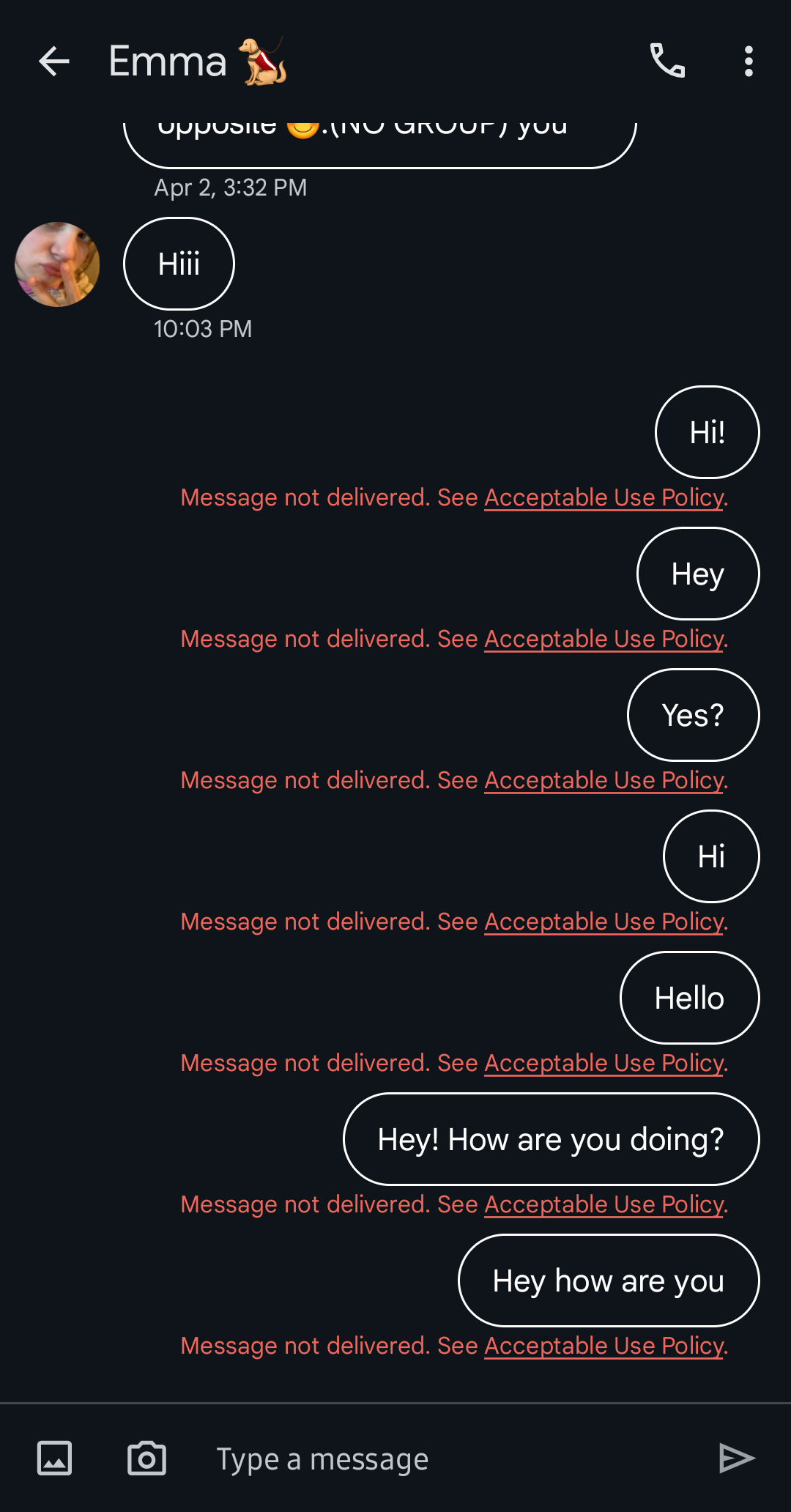Tap the "Hey how are you" message
The width and height of the screenshot is (791, 1512).
(609, 1281)
